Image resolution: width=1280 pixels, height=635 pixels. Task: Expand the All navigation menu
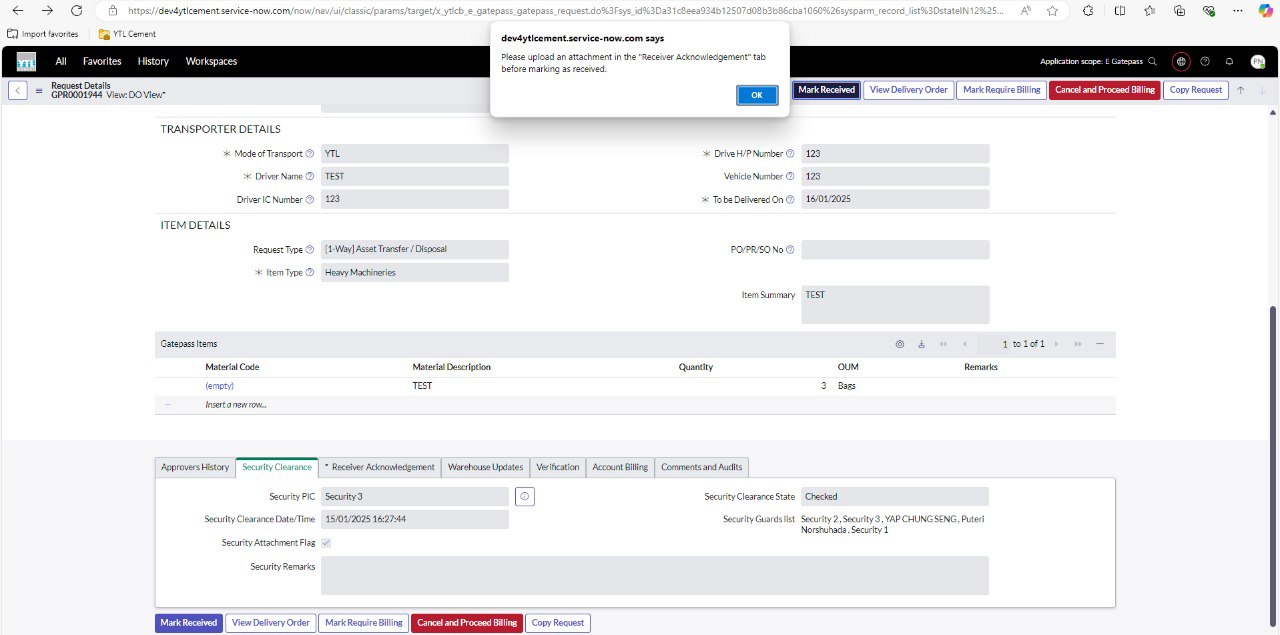point(61,61)
